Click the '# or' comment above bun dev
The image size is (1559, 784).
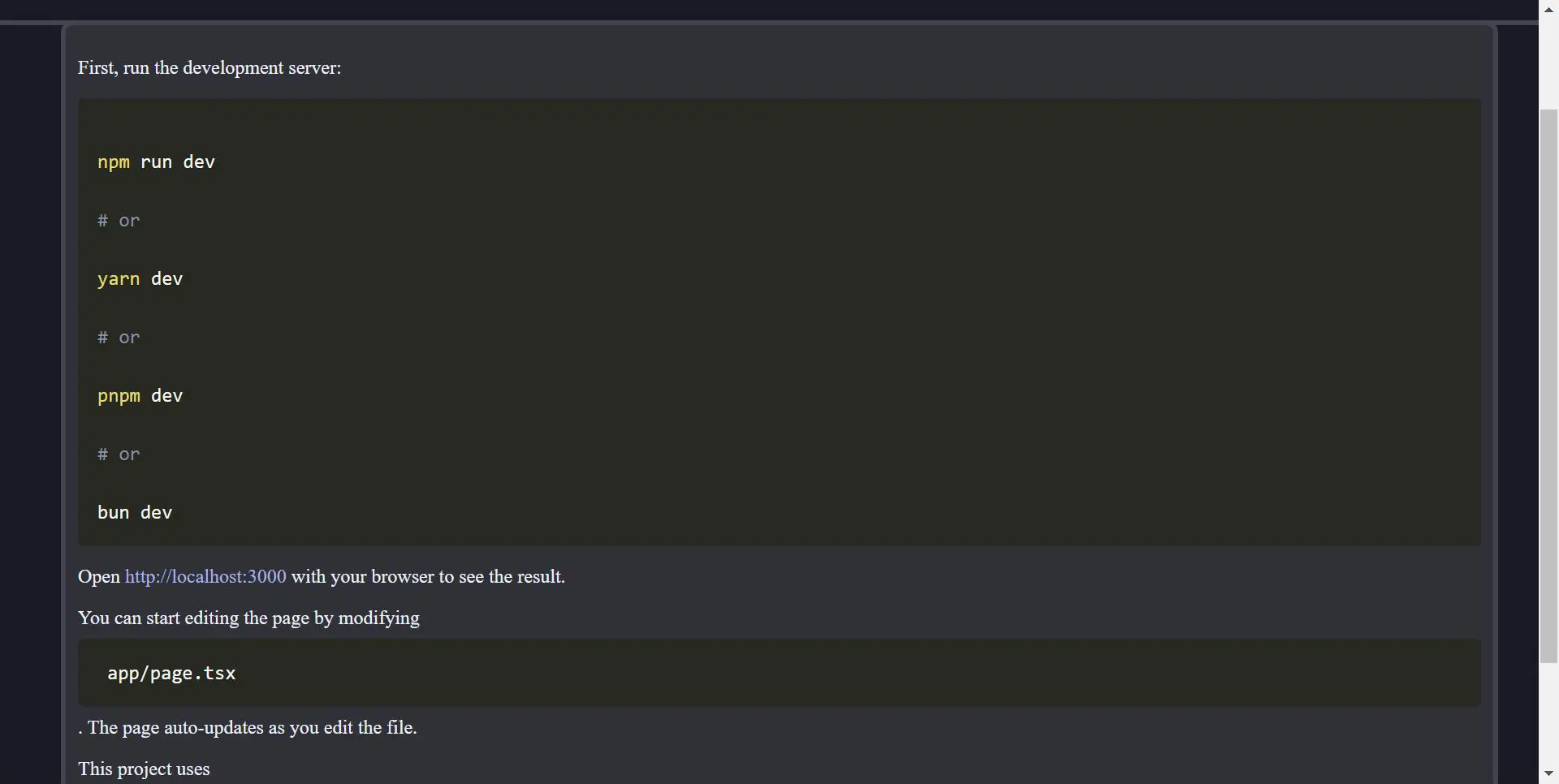[119, 454]
